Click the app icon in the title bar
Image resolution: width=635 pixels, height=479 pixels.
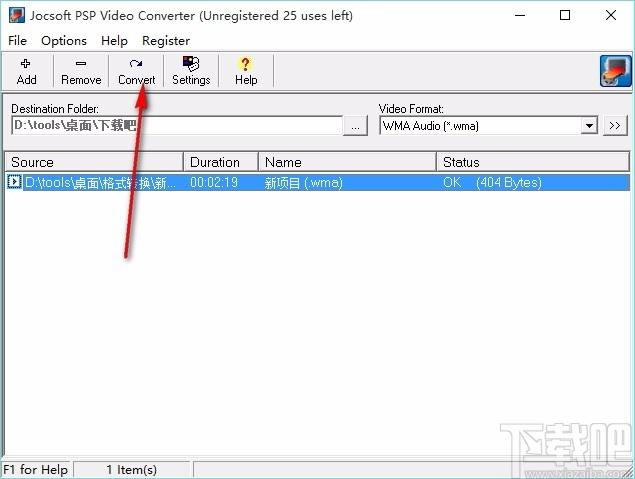click(x=17, y=15)
